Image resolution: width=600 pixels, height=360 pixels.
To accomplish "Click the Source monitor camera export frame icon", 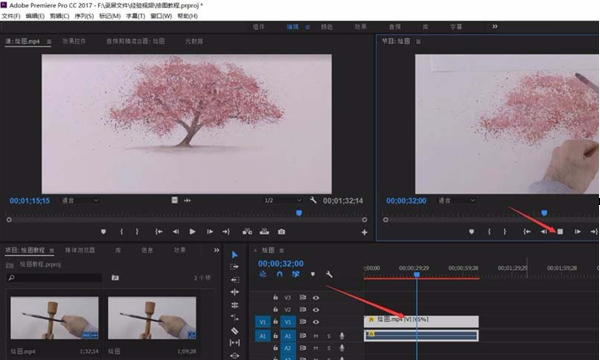I will click(281, 232).
